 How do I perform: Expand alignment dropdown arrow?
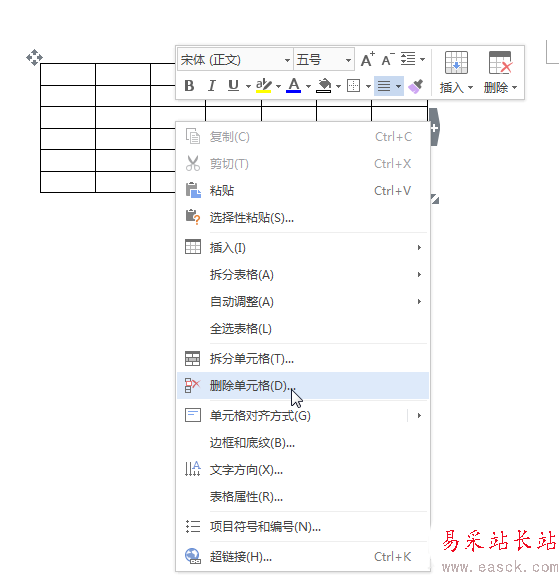point(398,86)
